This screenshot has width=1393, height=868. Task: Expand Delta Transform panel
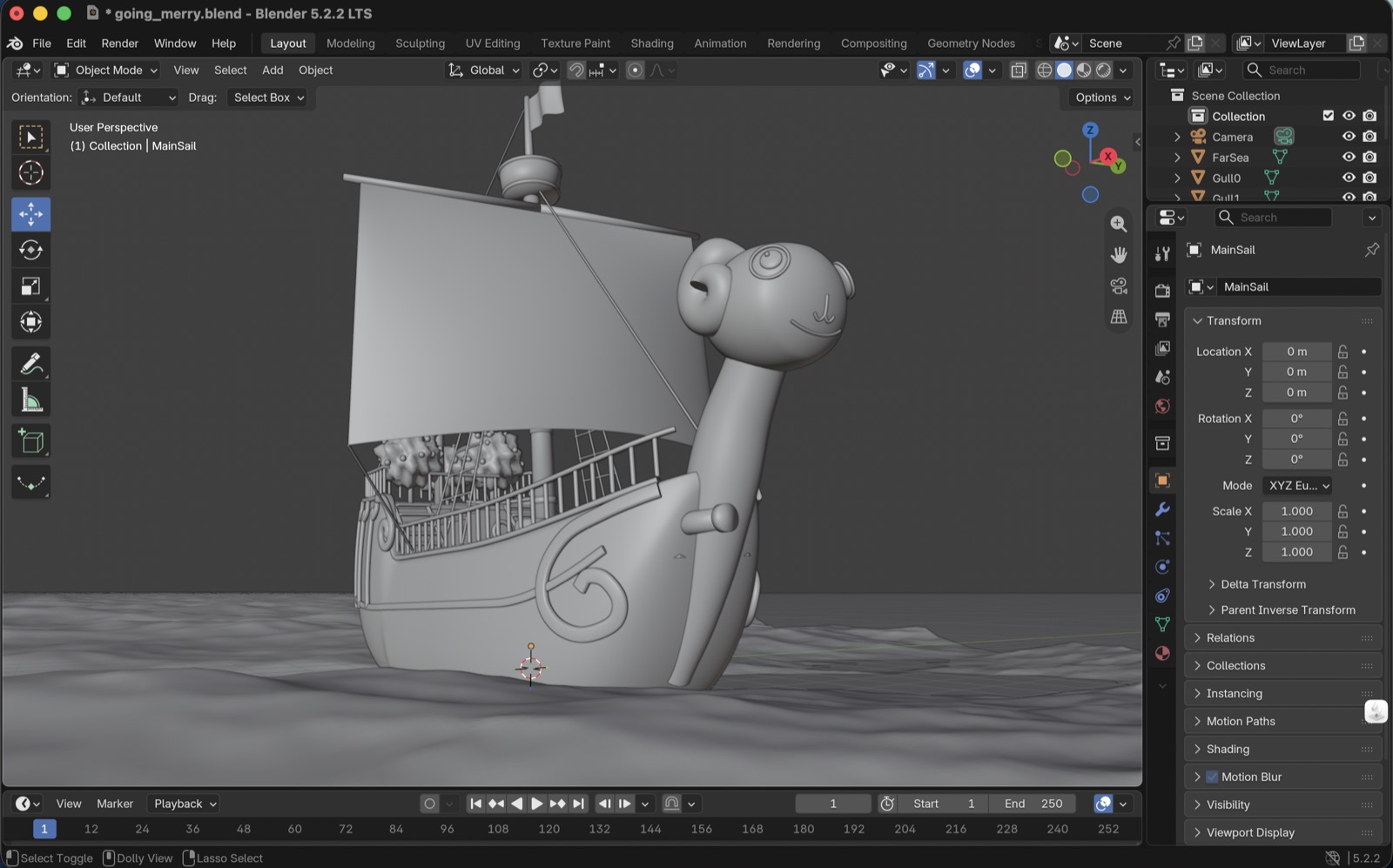tap(1262, 584)
